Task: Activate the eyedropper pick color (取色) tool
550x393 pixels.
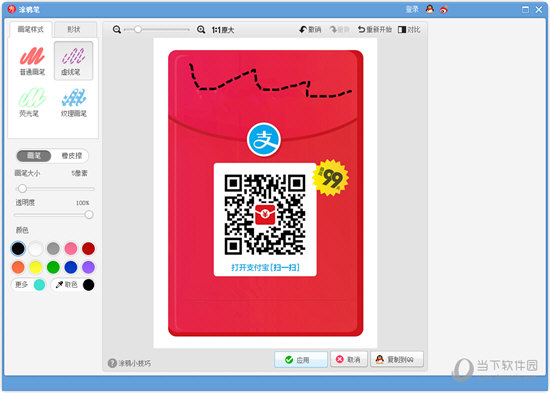Action: 67,285
